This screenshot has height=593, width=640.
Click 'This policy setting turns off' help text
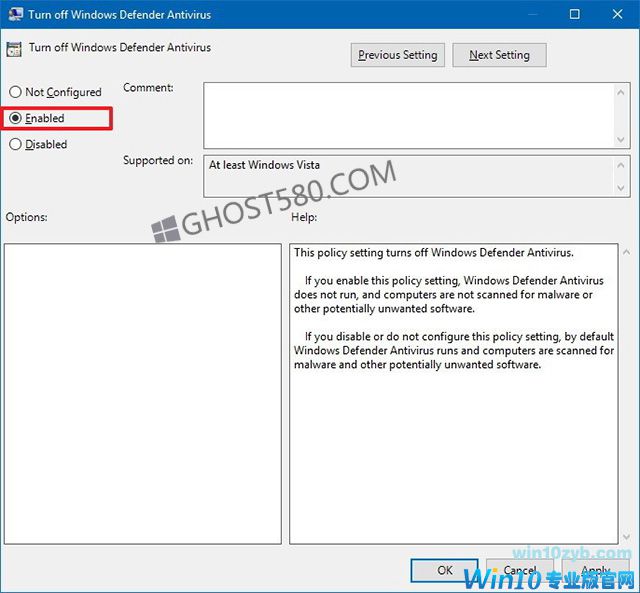433,253
